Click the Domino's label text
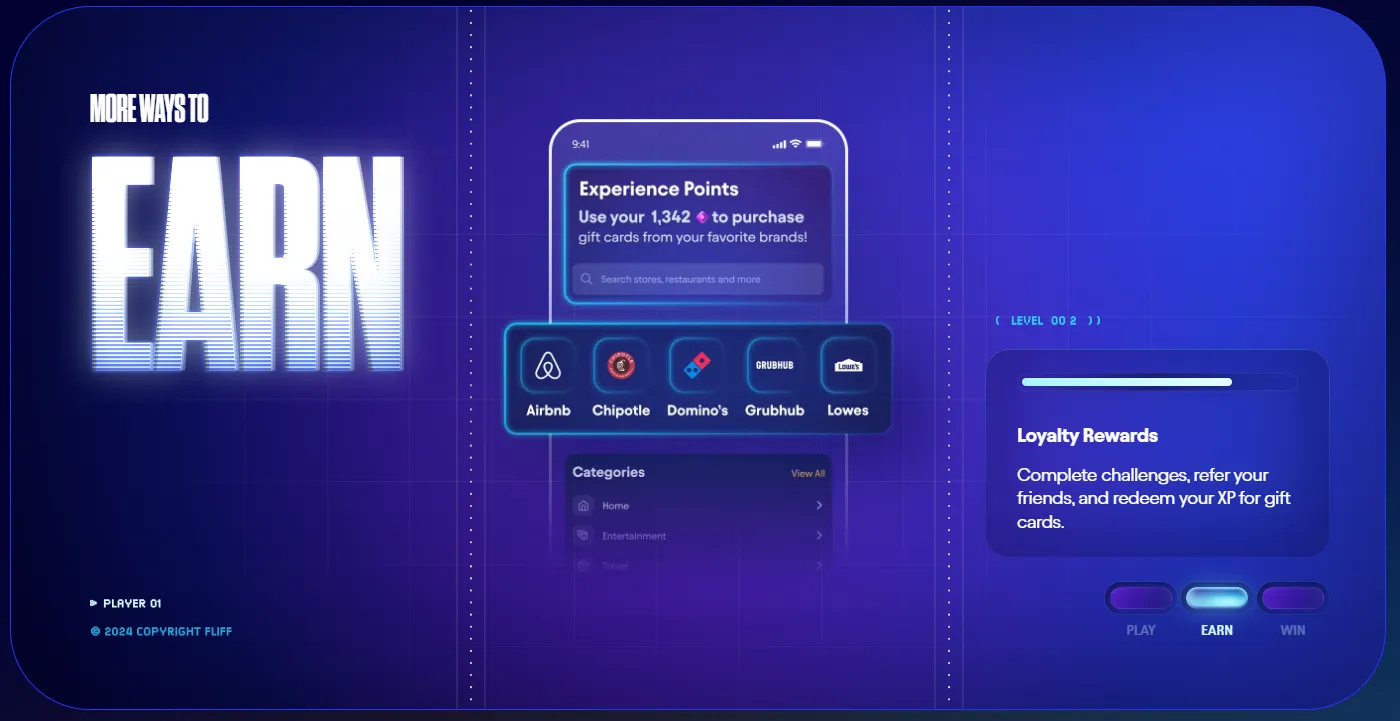 coord(697,410)
